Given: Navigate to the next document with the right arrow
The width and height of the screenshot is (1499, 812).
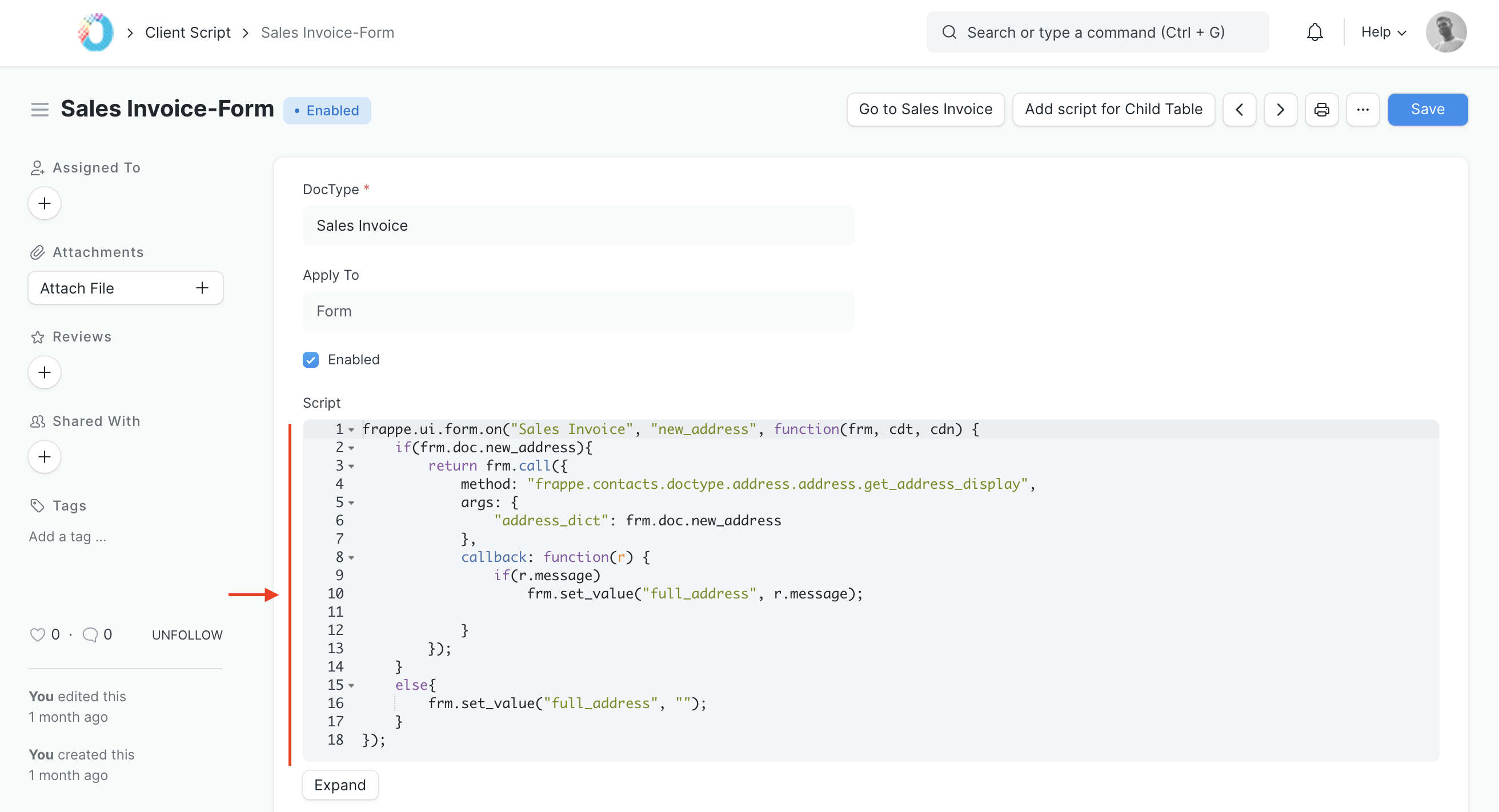Looking at the screenshot, I should 1280,110.
